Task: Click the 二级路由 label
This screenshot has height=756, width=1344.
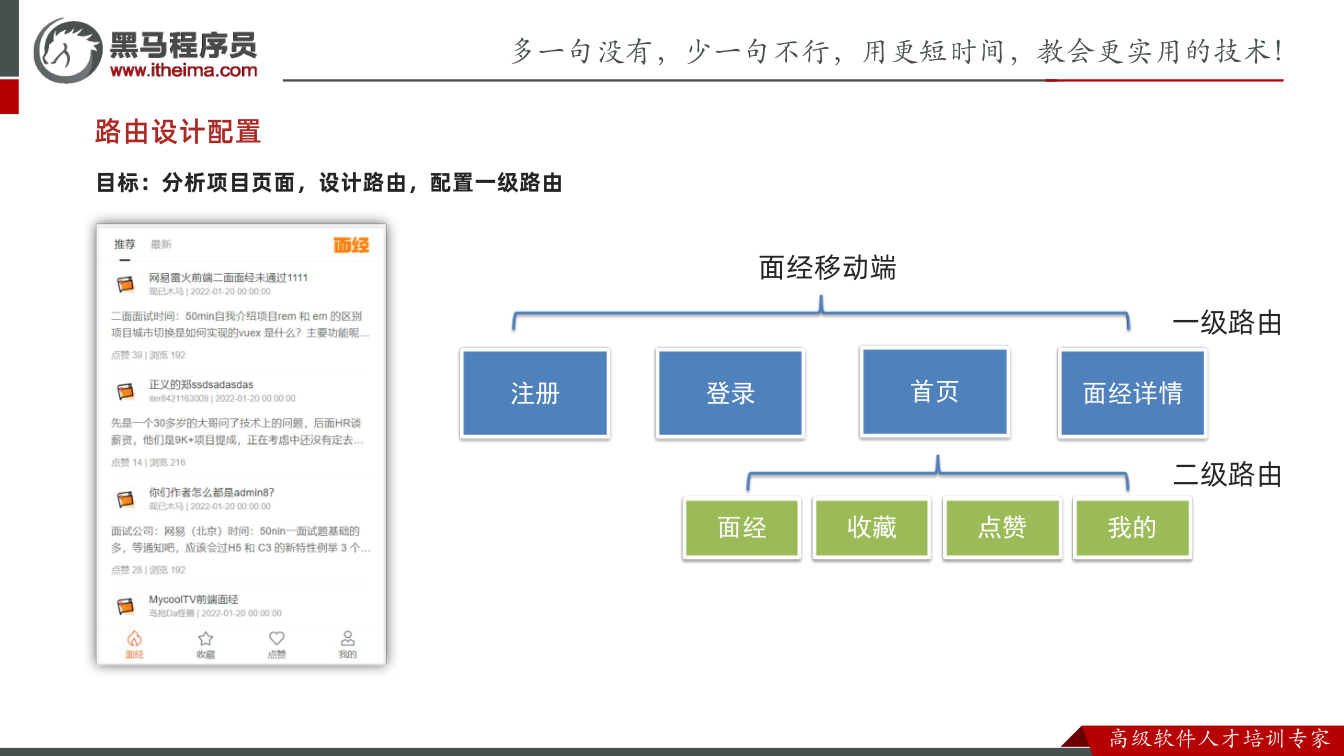Action: [x=1227, y=474]
